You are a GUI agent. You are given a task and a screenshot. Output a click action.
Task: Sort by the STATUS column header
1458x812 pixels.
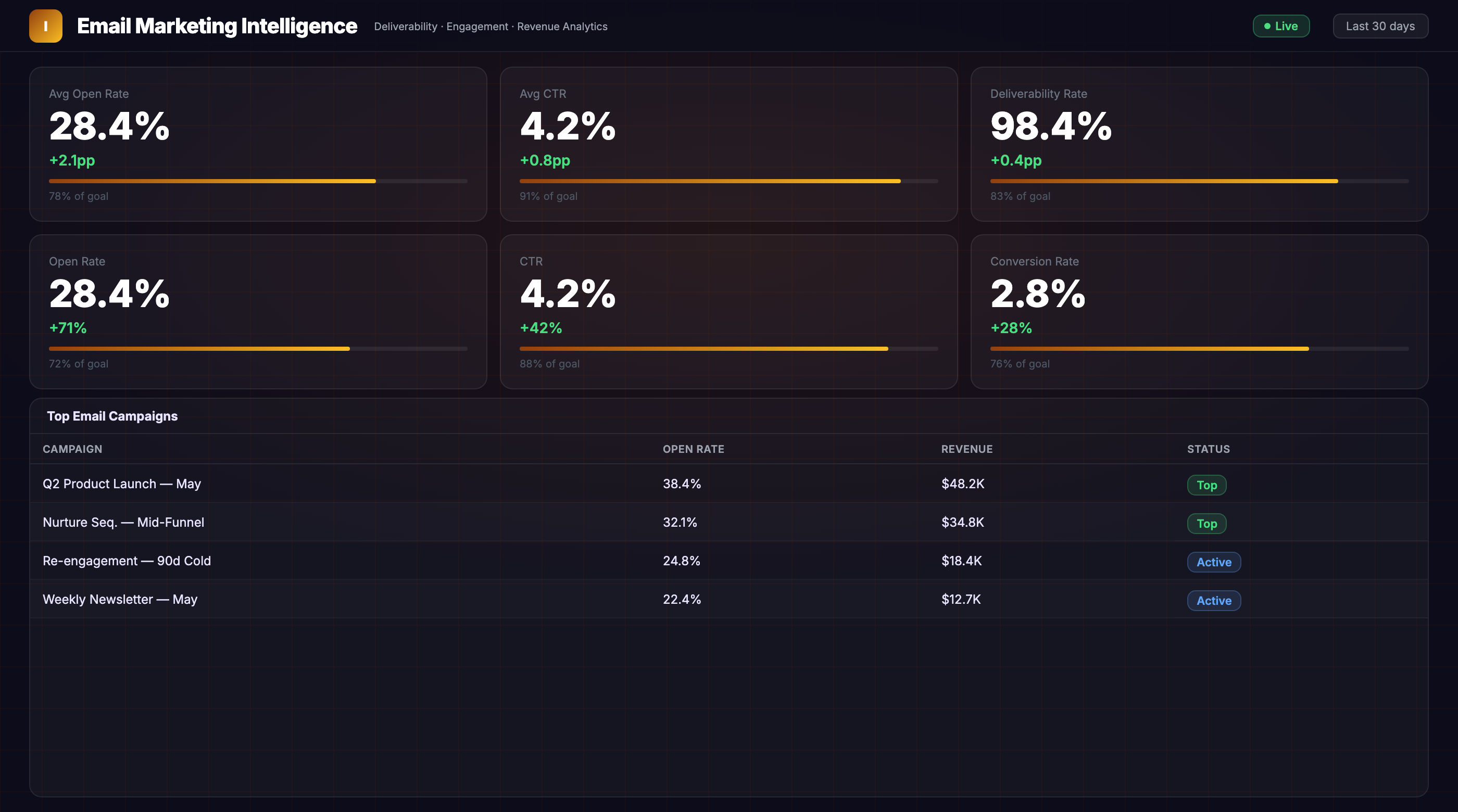[x=1209, y=449]
